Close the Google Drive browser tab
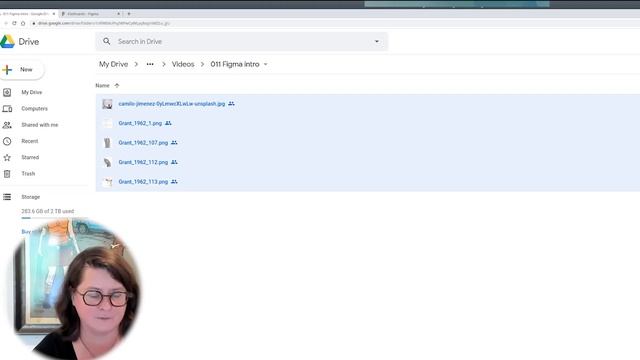Viewport: 640px width, 360px height. (x=53, y=14)
